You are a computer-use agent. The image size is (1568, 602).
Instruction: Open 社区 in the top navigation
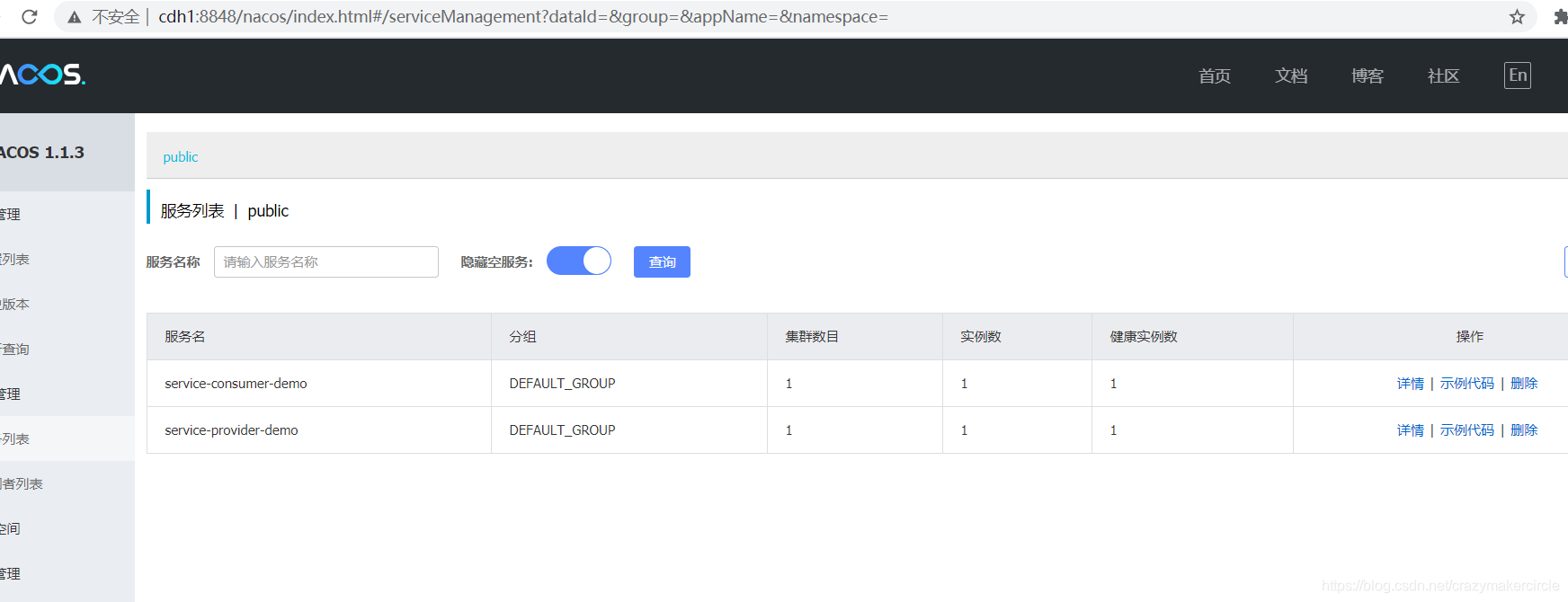pyautogui.click(x=1443, y=76)
